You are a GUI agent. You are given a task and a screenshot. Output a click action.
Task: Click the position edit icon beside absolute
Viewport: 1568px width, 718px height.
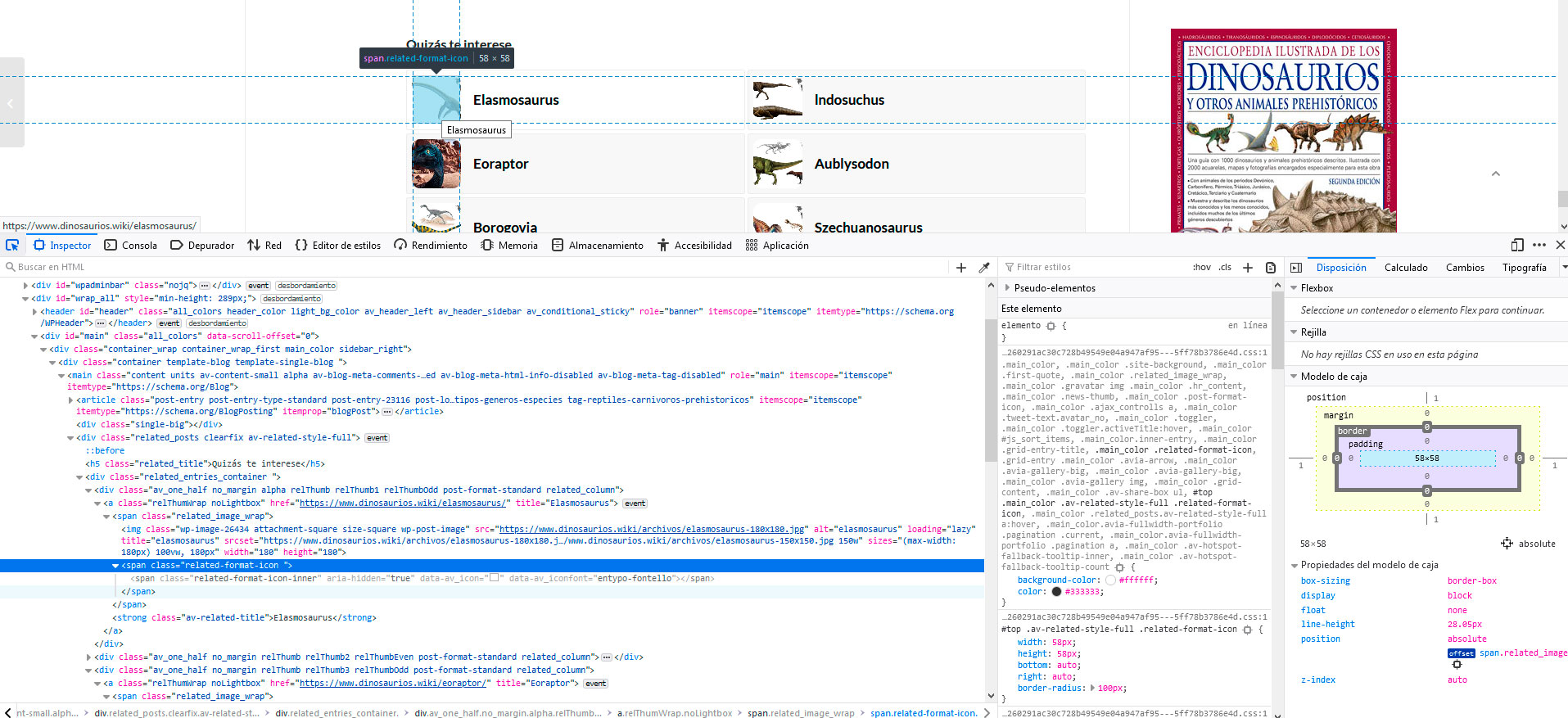[1507, 544]
